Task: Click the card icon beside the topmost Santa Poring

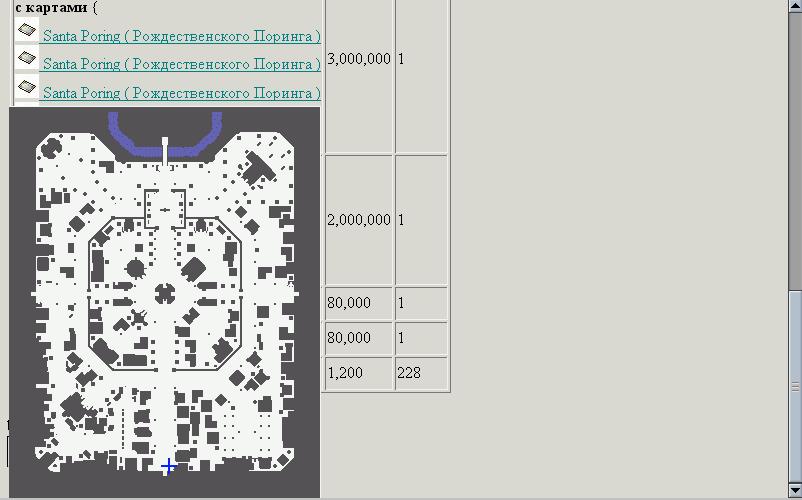Action: click(27, 30)
